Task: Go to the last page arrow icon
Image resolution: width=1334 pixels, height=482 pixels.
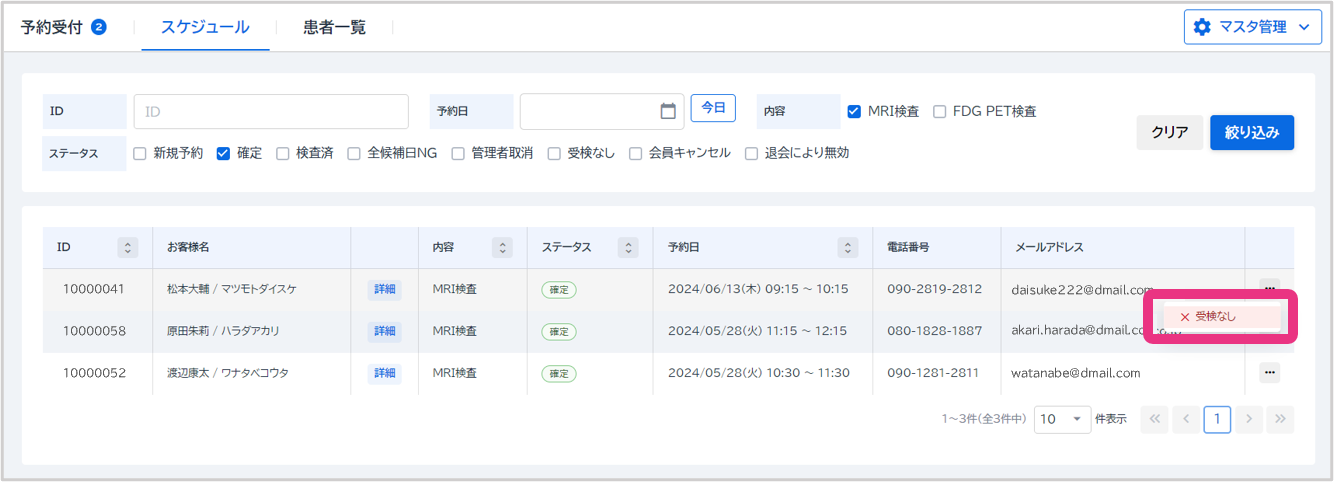Action: [x=1279, y=419]
